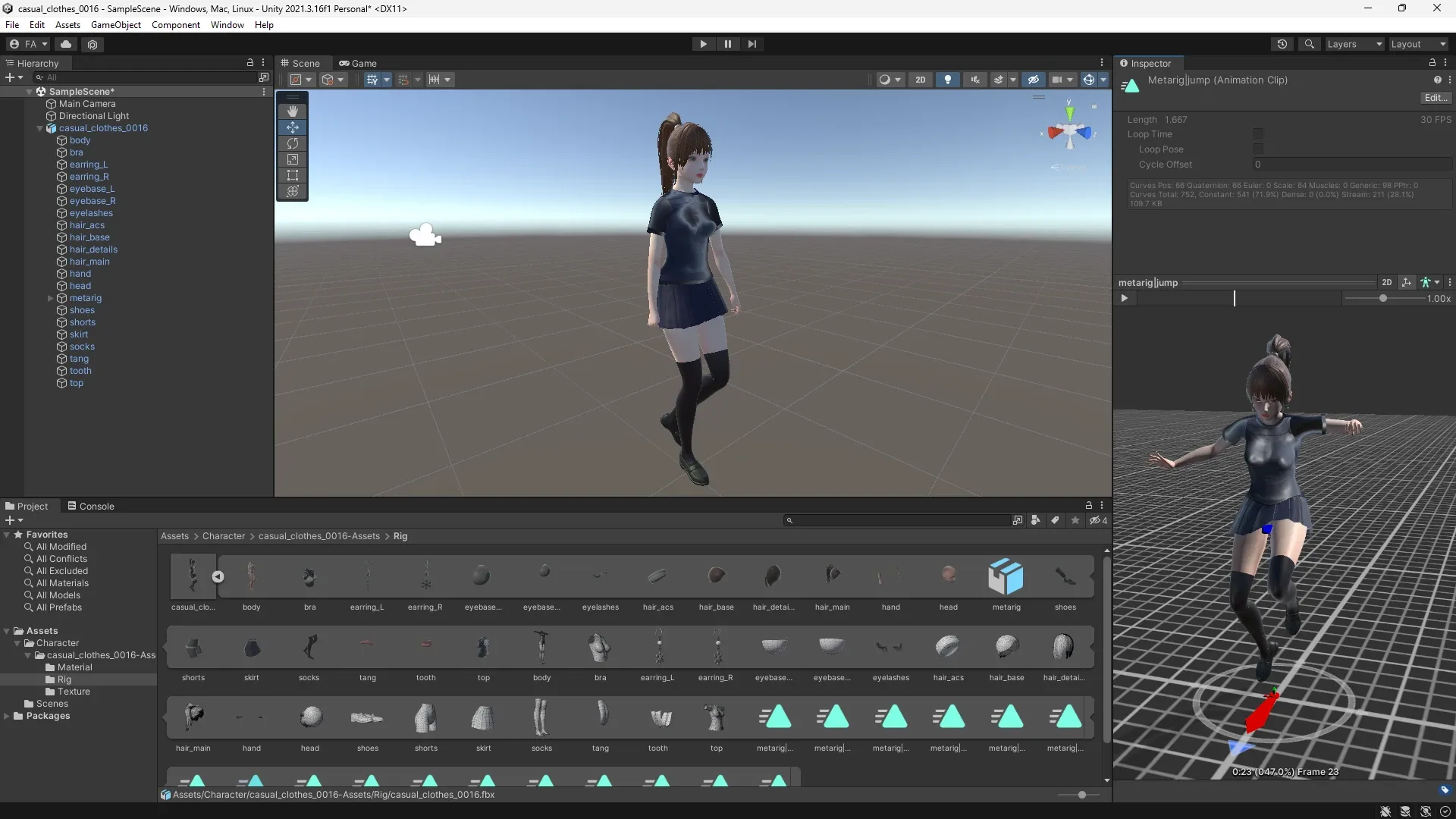This screenshot has width=1456, height=819.
Task: Select the Move tool in the scene toolbar
Action: click(x=293, y=127)
